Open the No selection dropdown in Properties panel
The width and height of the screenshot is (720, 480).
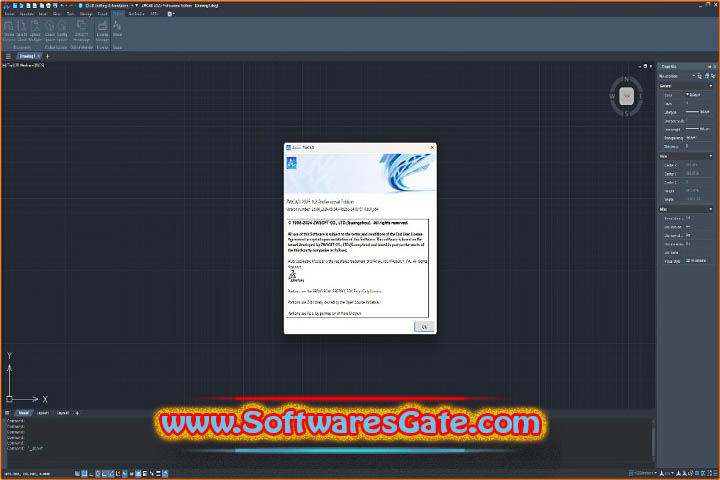(x=677, y=76)
